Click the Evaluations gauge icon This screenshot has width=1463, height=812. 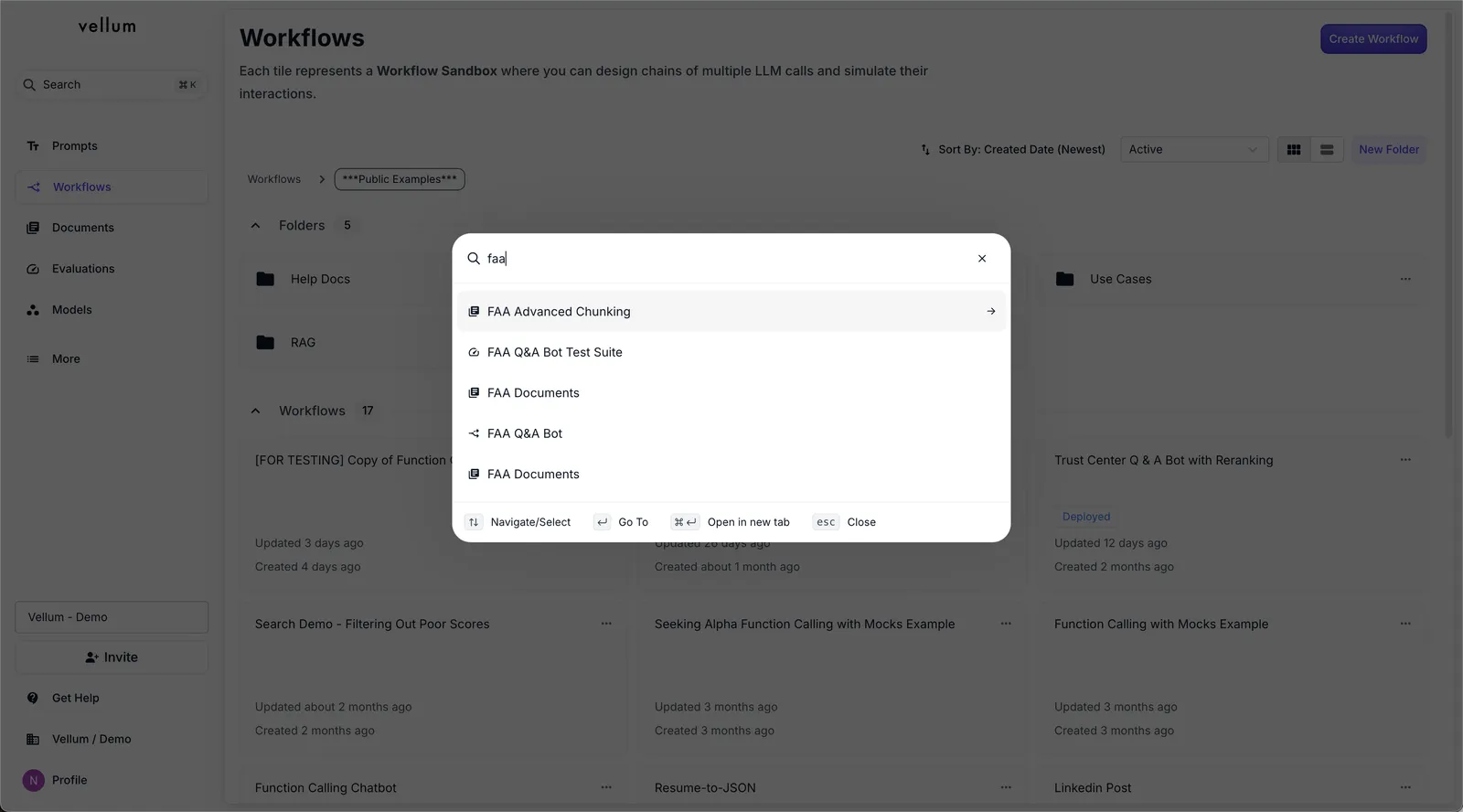33,269
